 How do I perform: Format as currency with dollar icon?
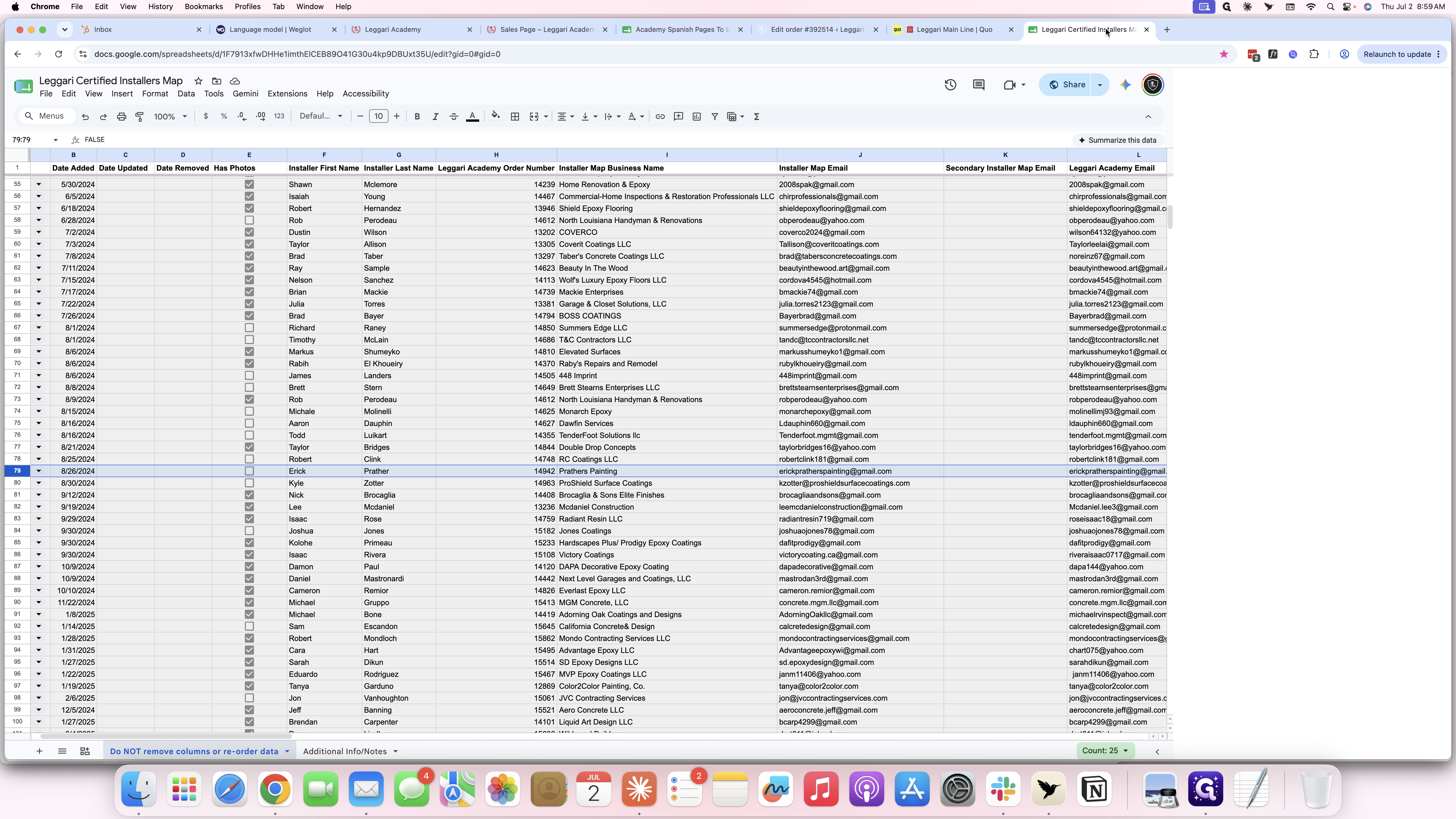point(206,116)
